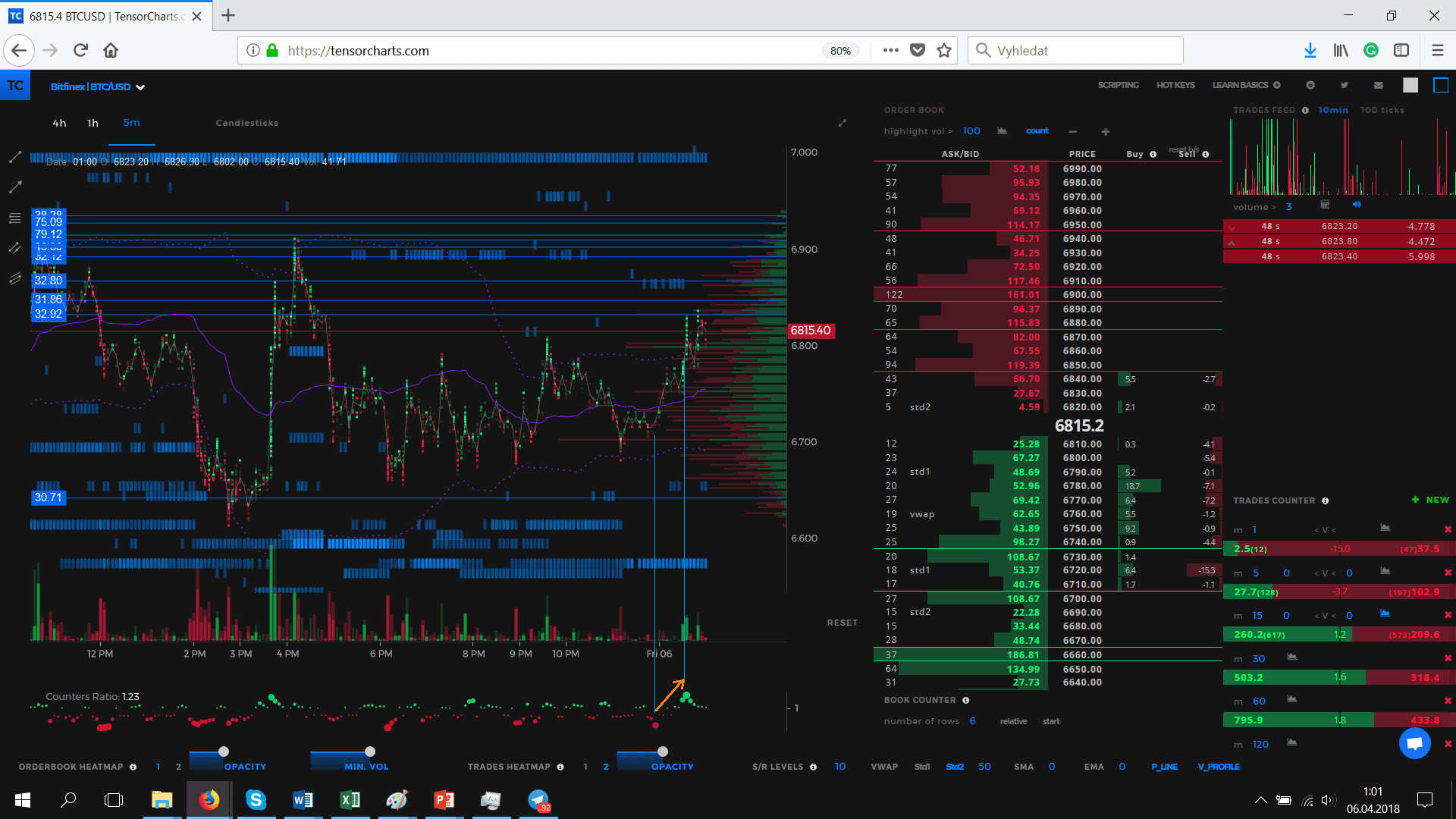Image resolution: width=1456 pixels, height=819 pixels.
Task: Click the RESET button on the chart
Action: (842, 622)
